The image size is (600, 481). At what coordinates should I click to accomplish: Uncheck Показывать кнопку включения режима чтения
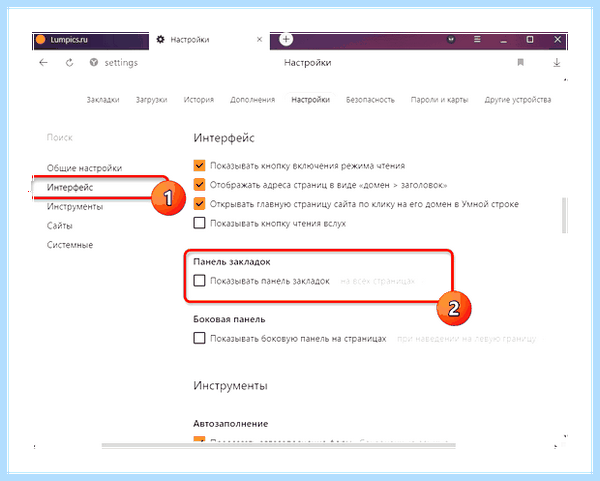[x=199, y=165]
